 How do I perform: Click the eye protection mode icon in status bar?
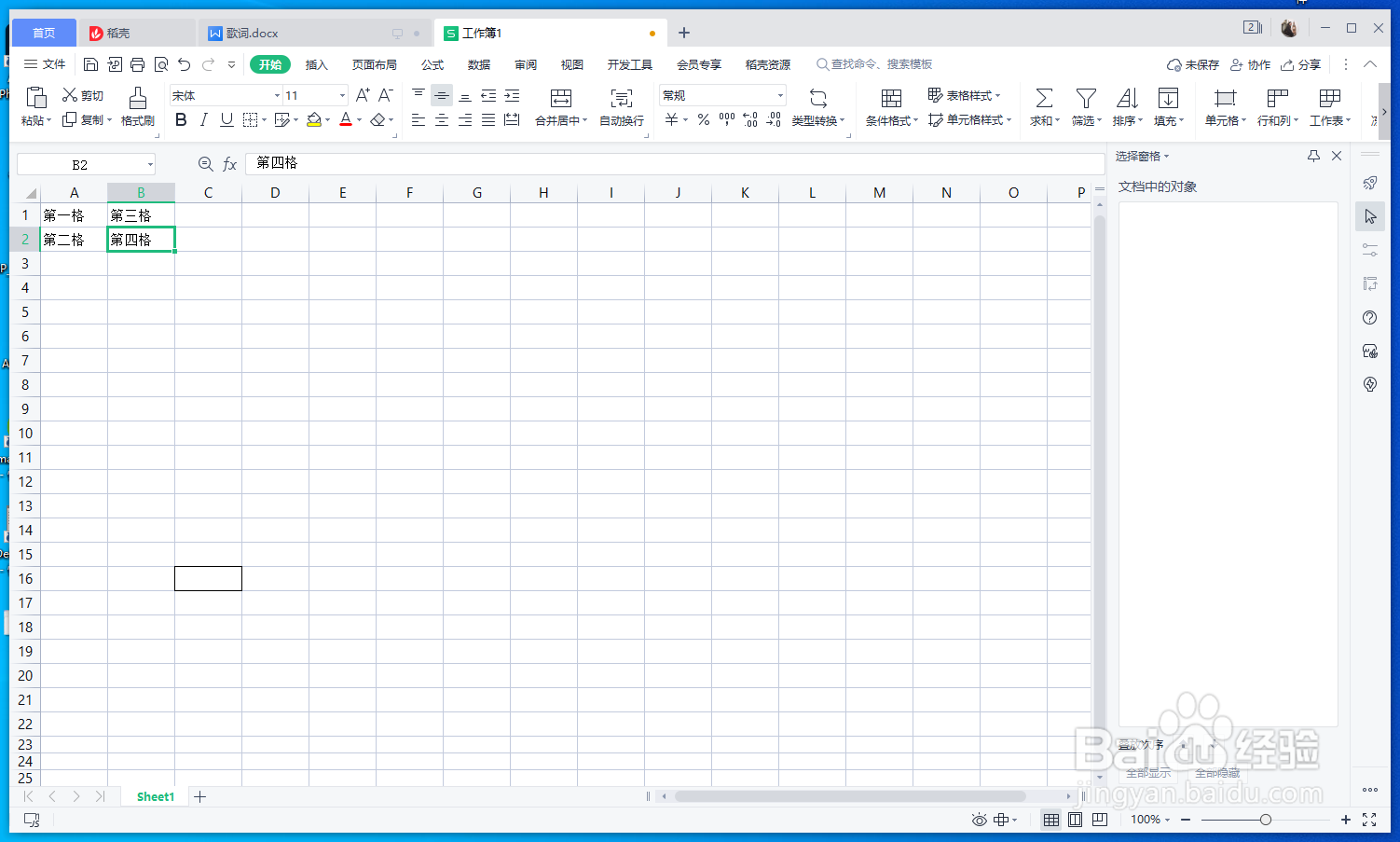980,820
